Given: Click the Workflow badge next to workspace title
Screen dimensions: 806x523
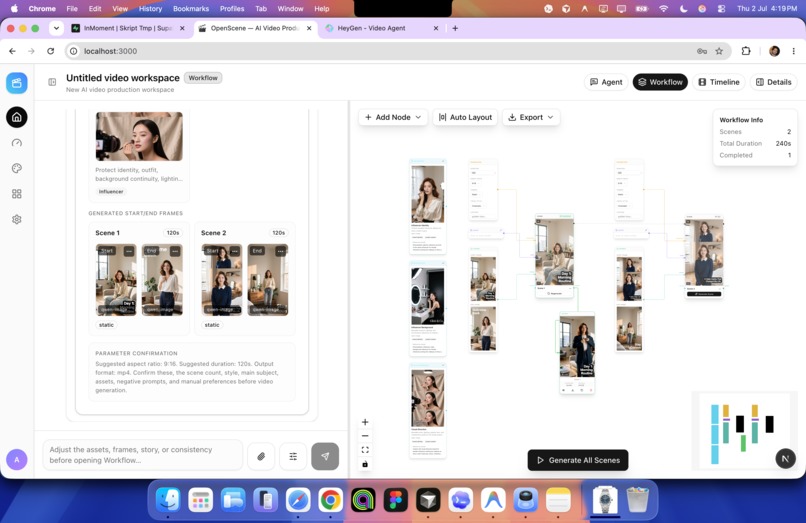Looking at the screenshot, I should pyautogui.click(x=203, y=78).
